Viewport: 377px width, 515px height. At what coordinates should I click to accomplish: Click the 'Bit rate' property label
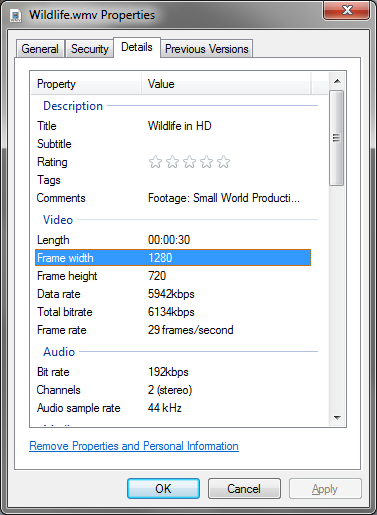point(53,372)
